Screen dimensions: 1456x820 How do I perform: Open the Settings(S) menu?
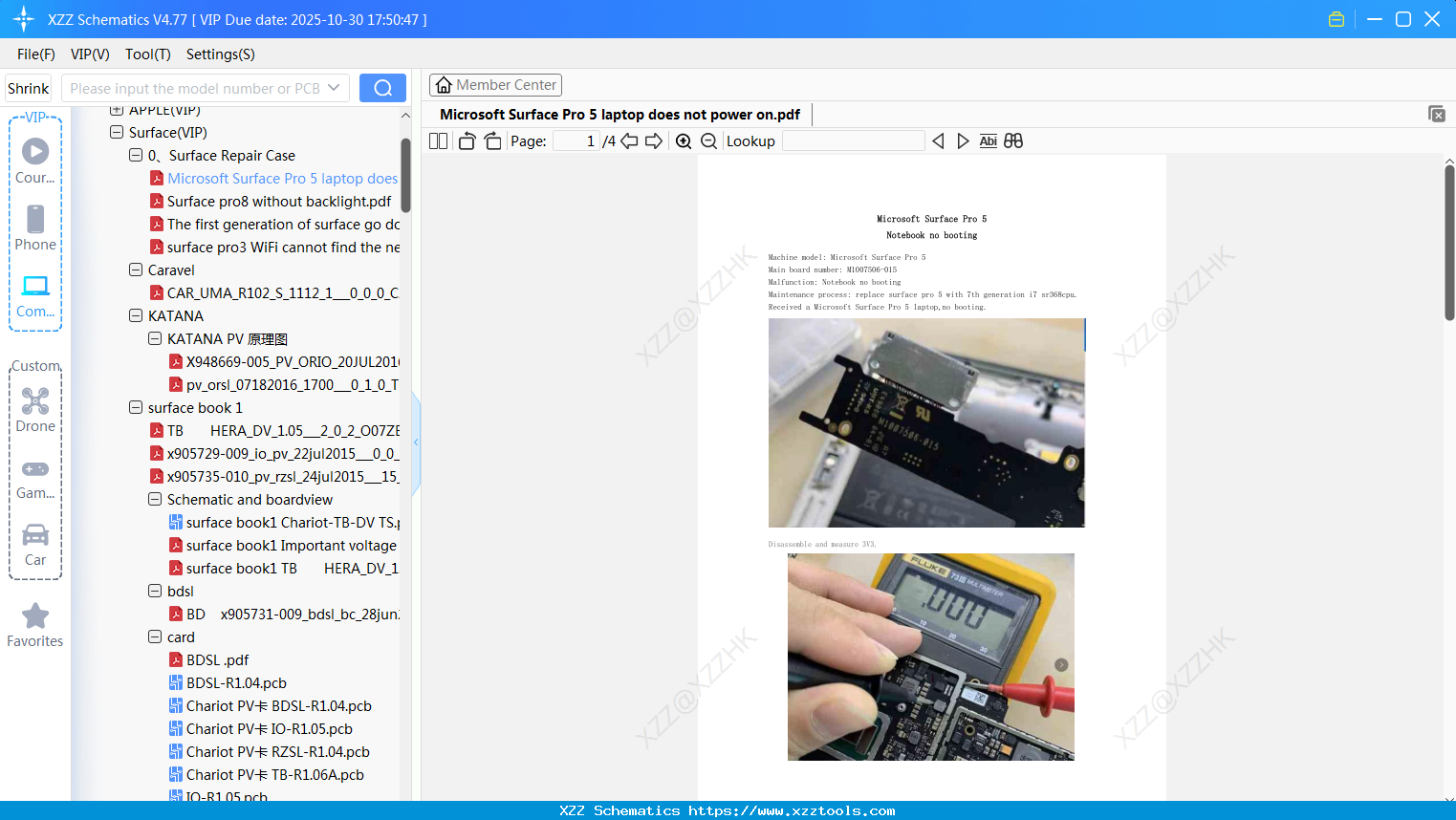[221, 54]
